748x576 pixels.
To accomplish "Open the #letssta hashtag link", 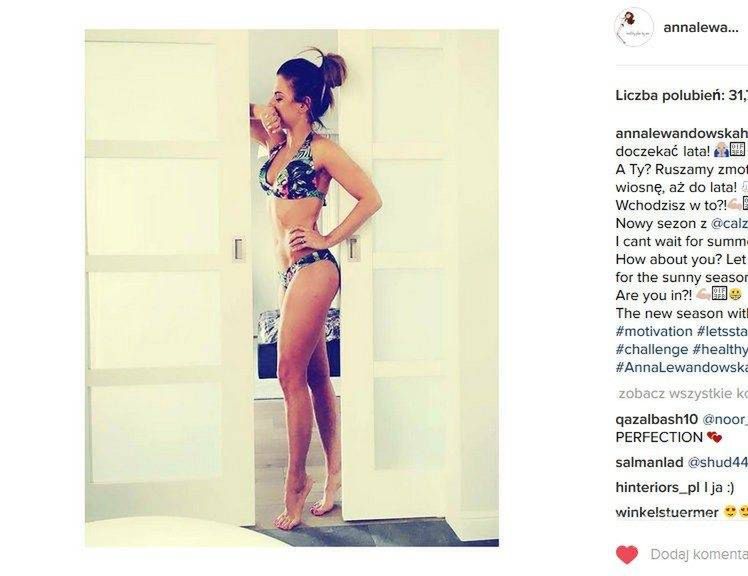I will pyautogui.click(x=722, y=331).
